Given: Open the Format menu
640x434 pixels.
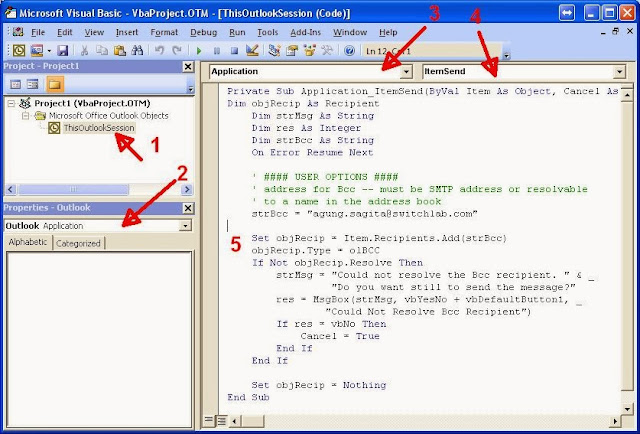Looking at the screenshot, I should tap(164, 32).
